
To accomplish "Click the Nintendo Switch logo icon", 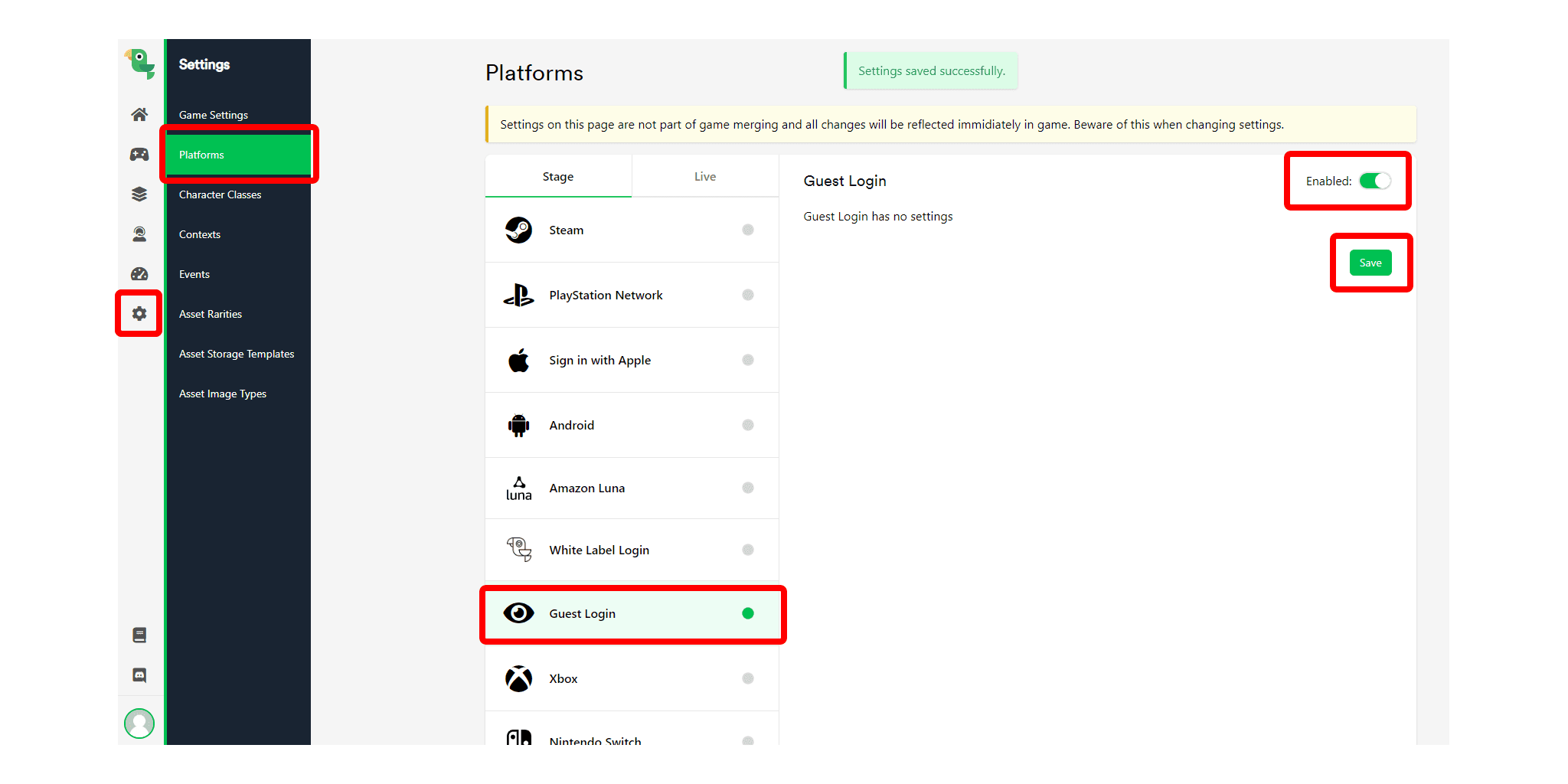I will point(519,738).
